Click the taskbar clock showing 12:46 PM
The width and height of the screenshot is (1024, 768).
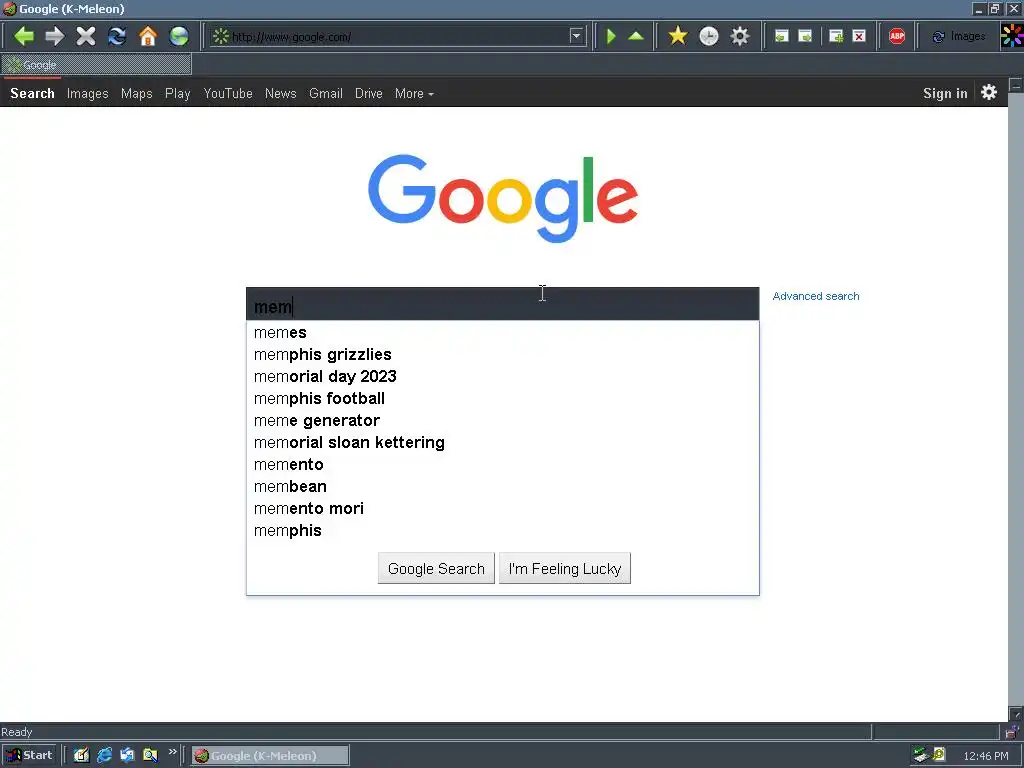click(985, 756)
